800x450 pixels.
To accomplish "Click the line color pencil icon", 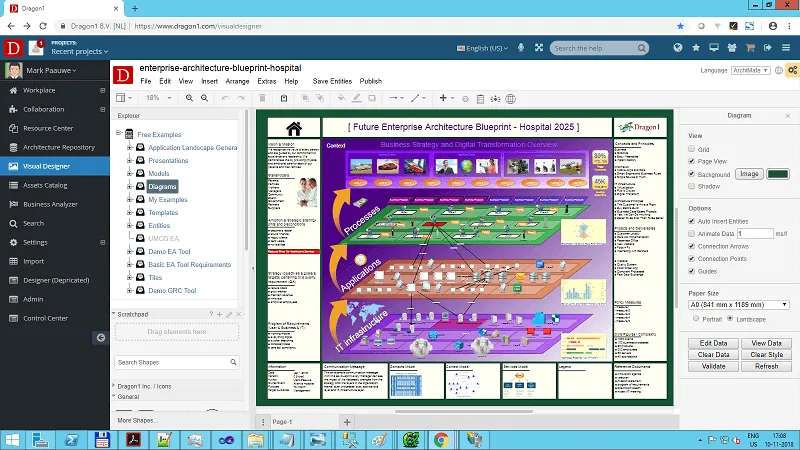I will click(x=357, y=98).
